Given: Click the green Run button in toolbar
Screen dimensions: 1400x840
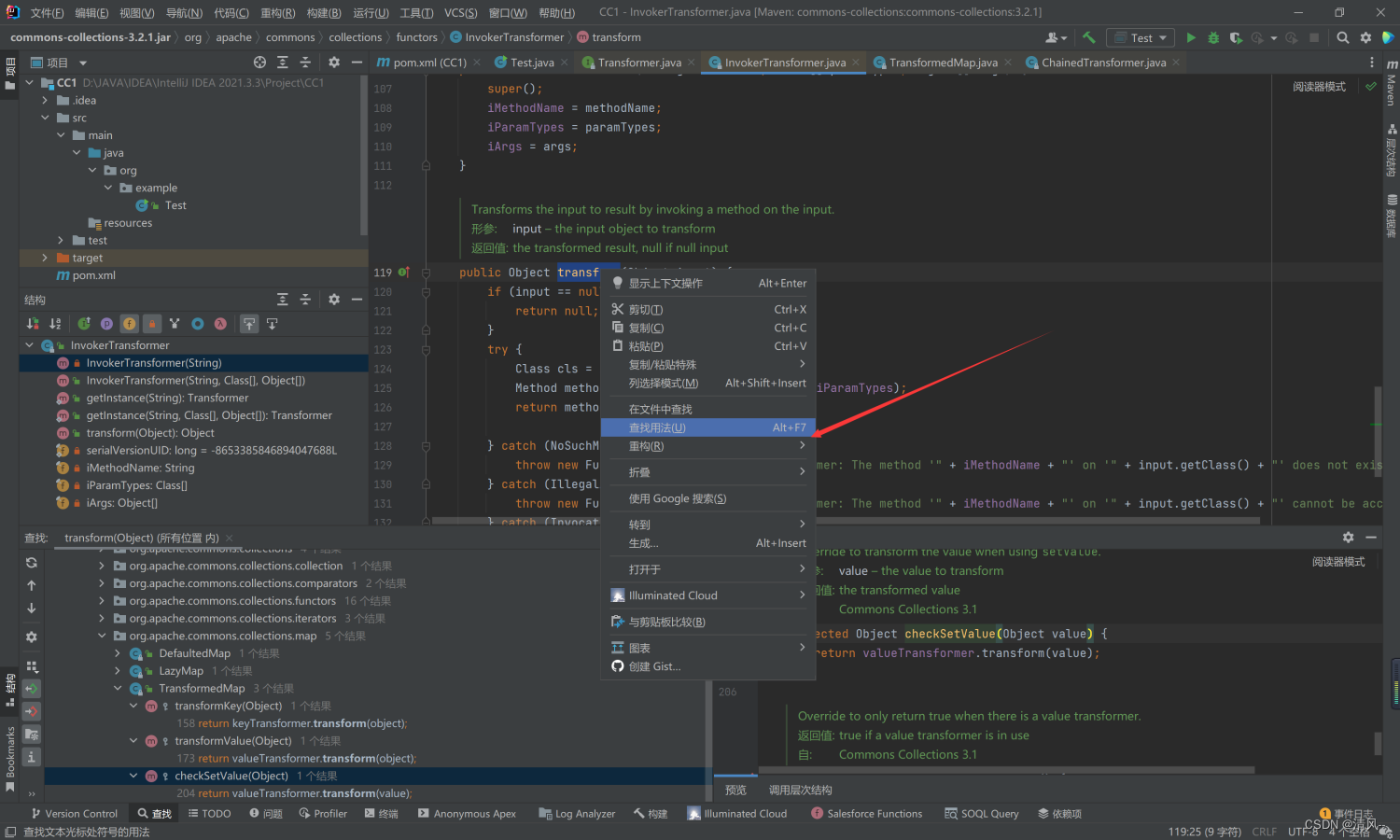Looking at the screenshot, I should coord(1190,37).
